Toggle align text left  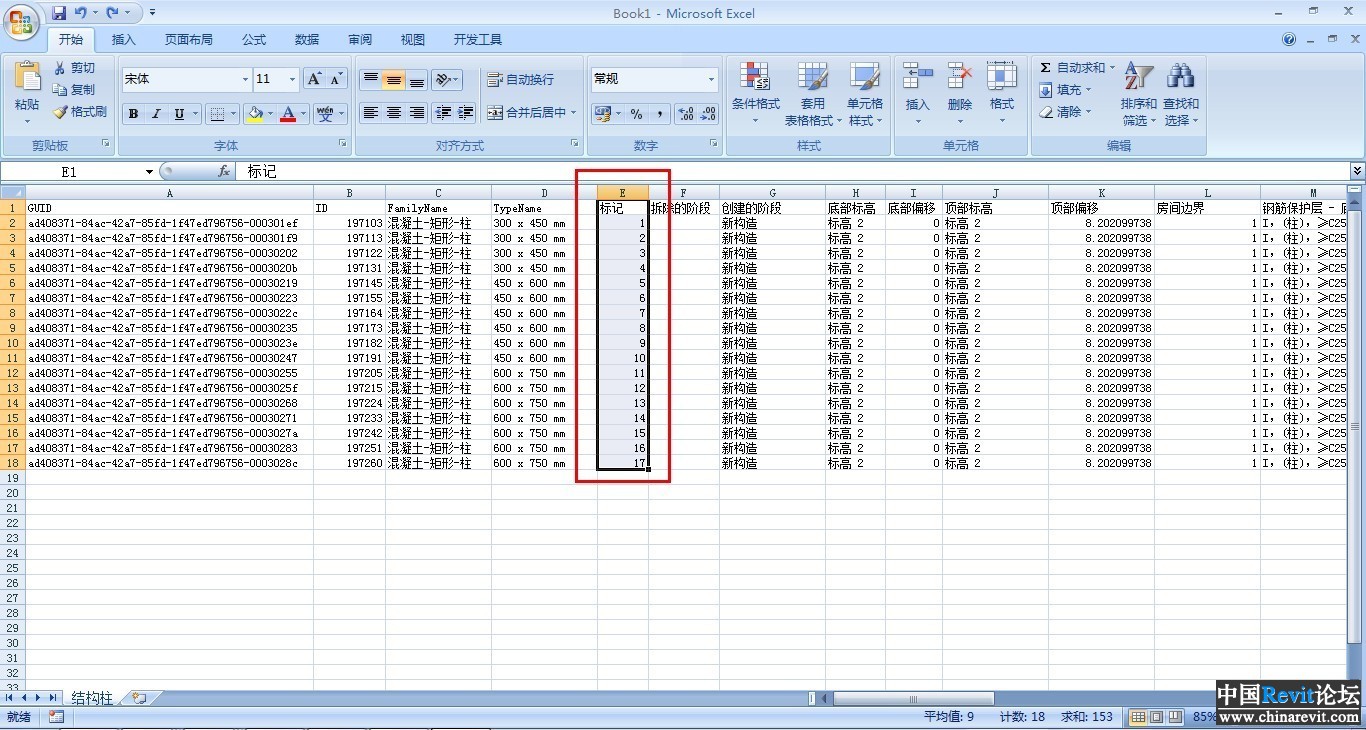click(x=371, y=113)
